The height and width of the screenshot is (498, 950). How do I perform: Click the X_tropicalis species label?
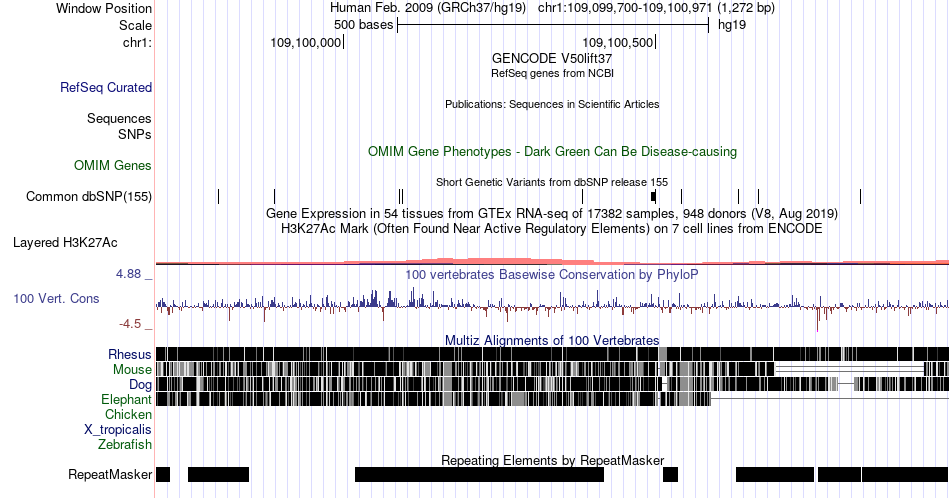pyautogui.click(x=118, y=430)
